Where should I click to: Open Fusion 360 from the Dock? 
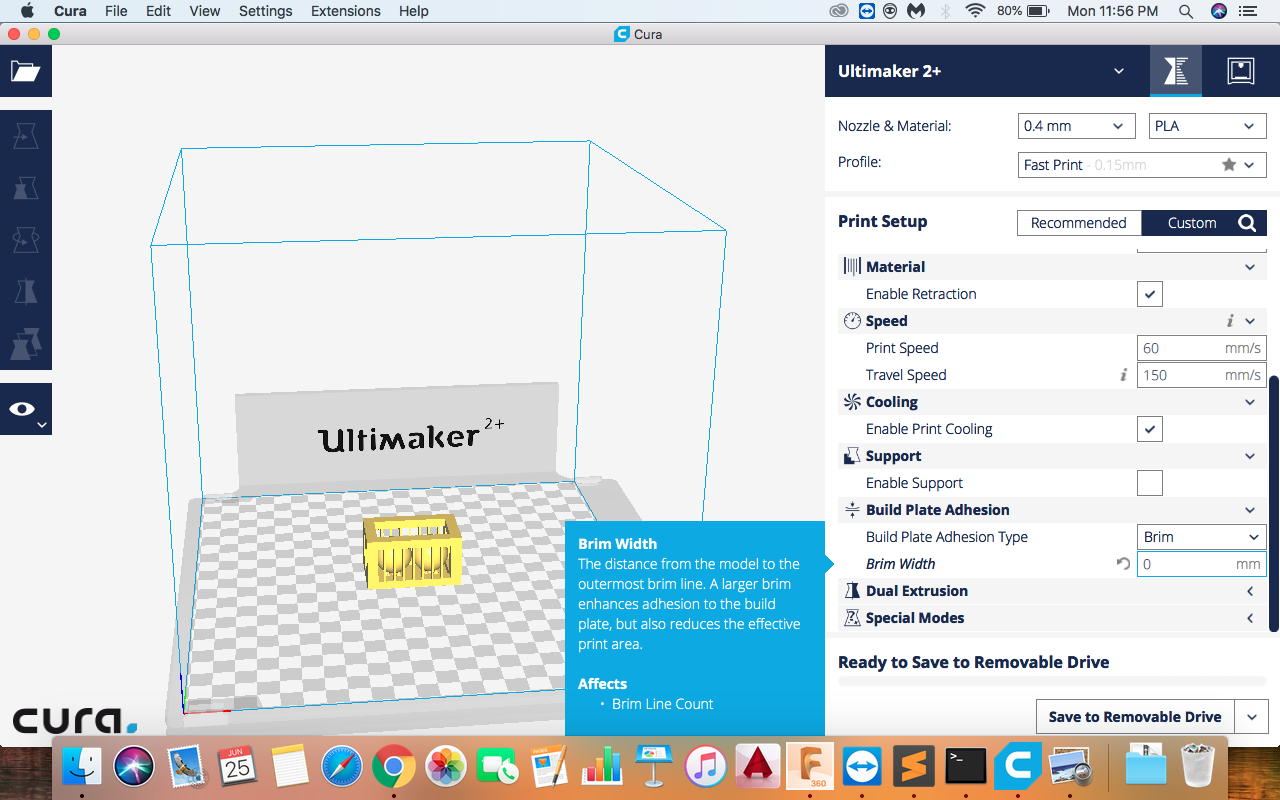(810, 767)
